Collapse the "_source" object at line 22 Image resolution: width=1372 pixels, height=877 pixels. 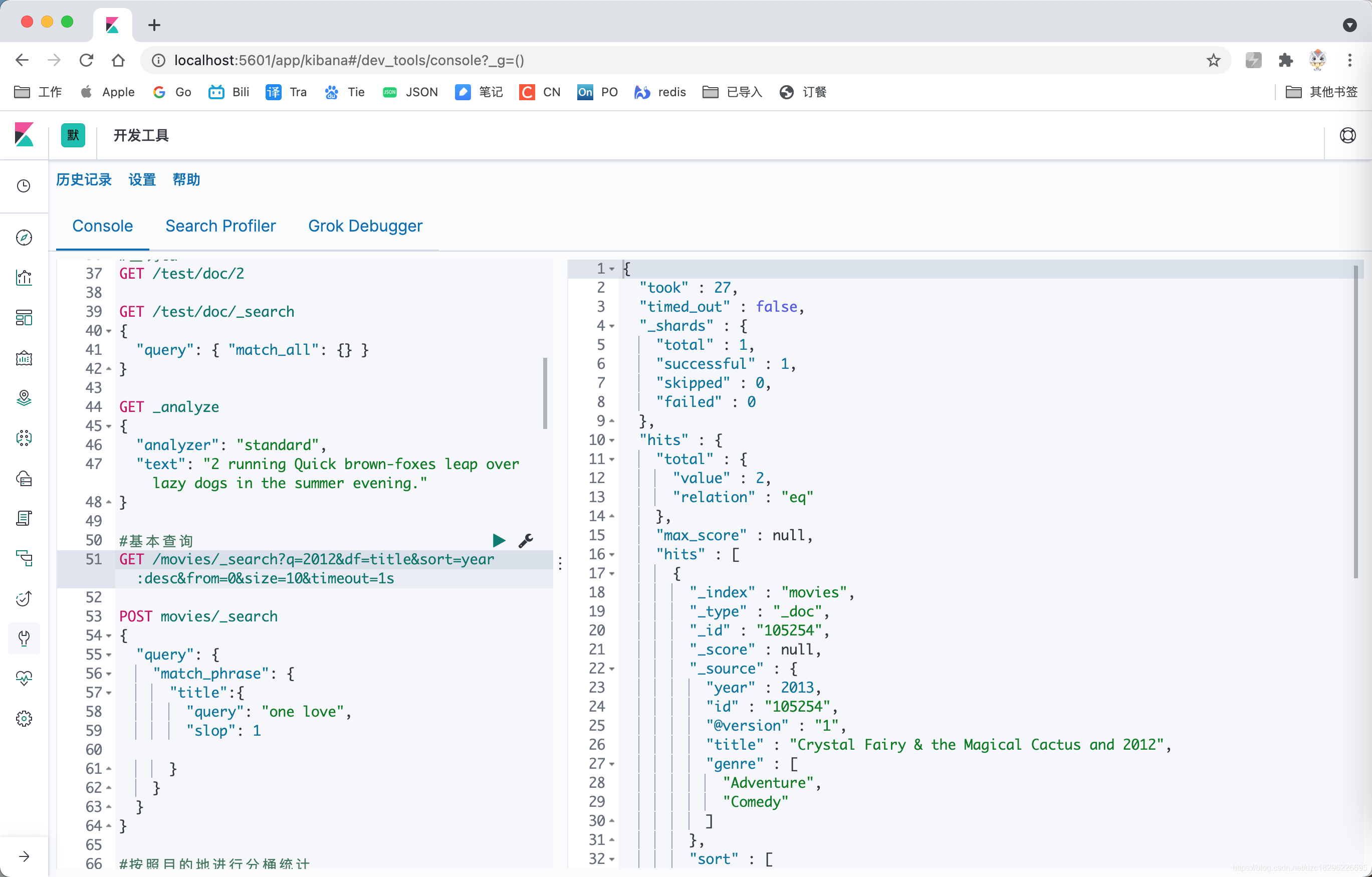(612, 669)
